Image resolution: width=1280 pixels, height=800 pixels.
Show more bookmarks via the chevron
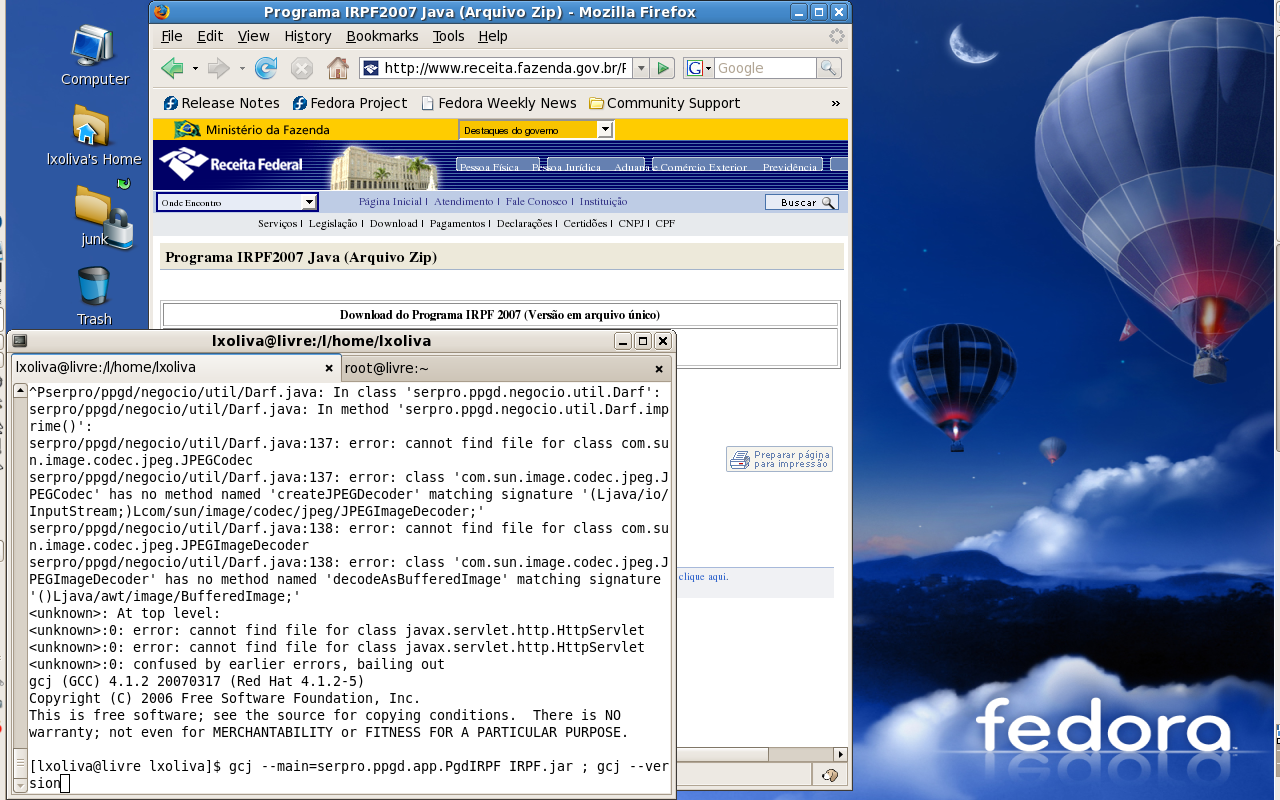pyautogui.click(x=836, y=103)
